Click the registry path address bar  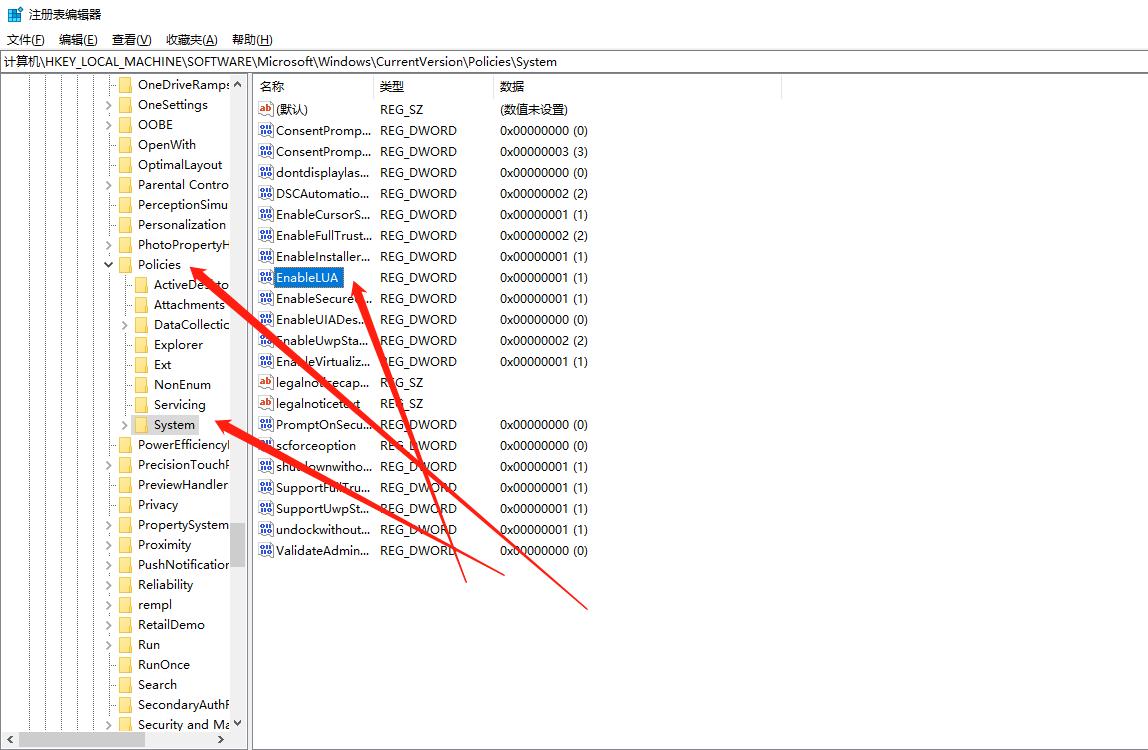click(x=574, y=62)
